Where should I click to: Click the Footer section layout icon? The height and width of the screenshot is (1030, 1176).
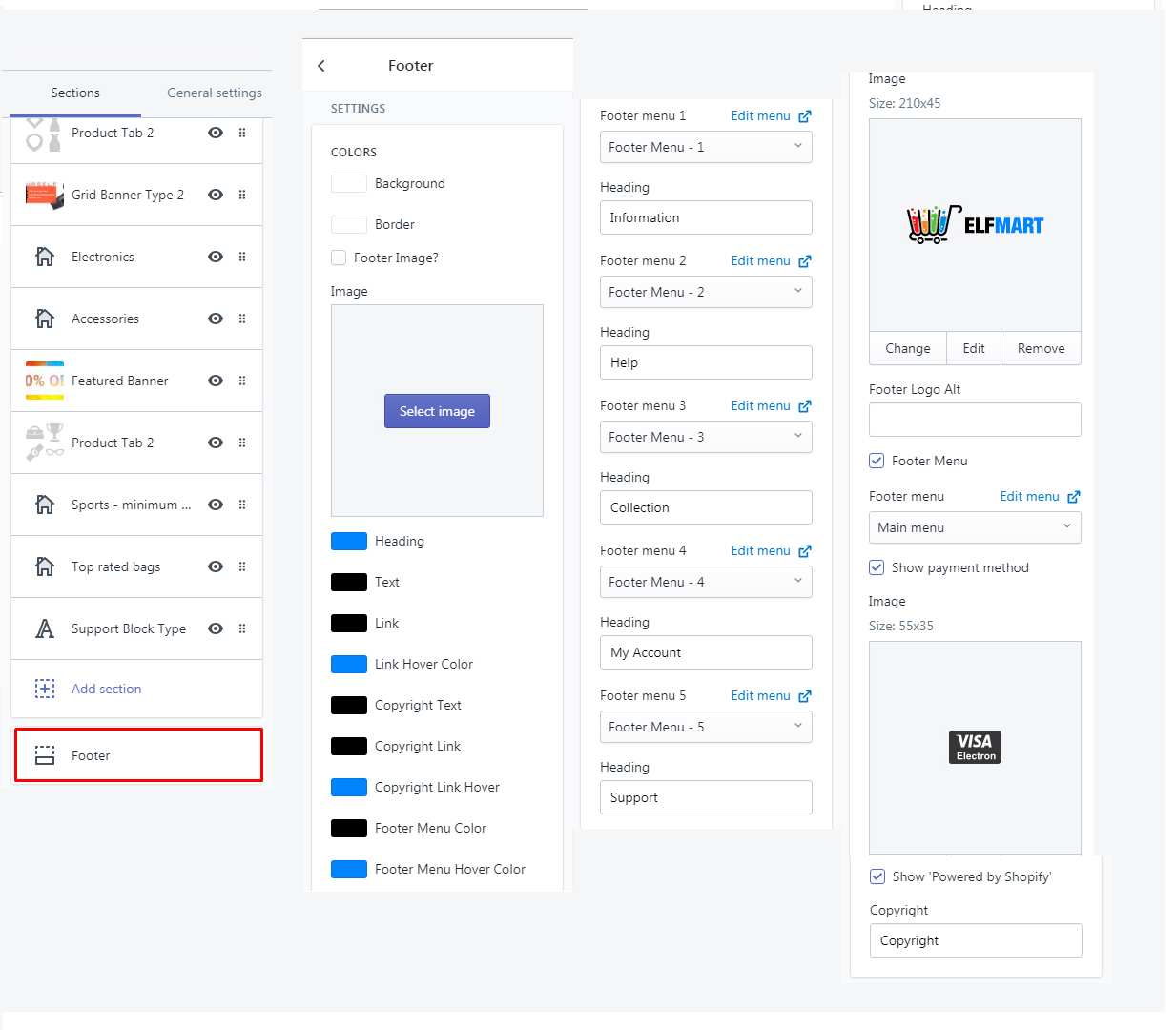click(x=45, y=755)
